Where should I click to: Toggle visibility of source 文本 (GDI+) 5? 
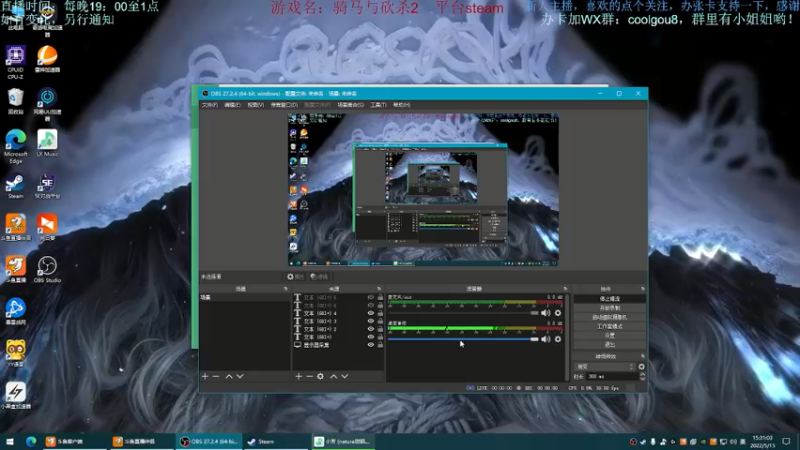point(371,297)
